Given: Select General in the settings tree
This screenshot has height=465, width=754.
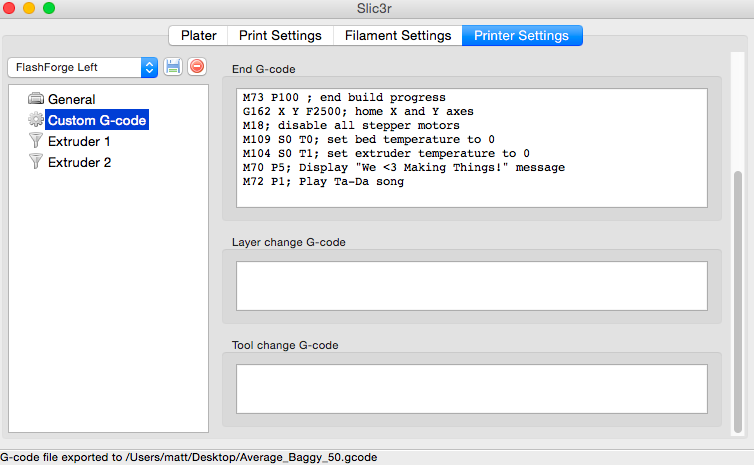Looking at the screenshot, I should point(71,99).
